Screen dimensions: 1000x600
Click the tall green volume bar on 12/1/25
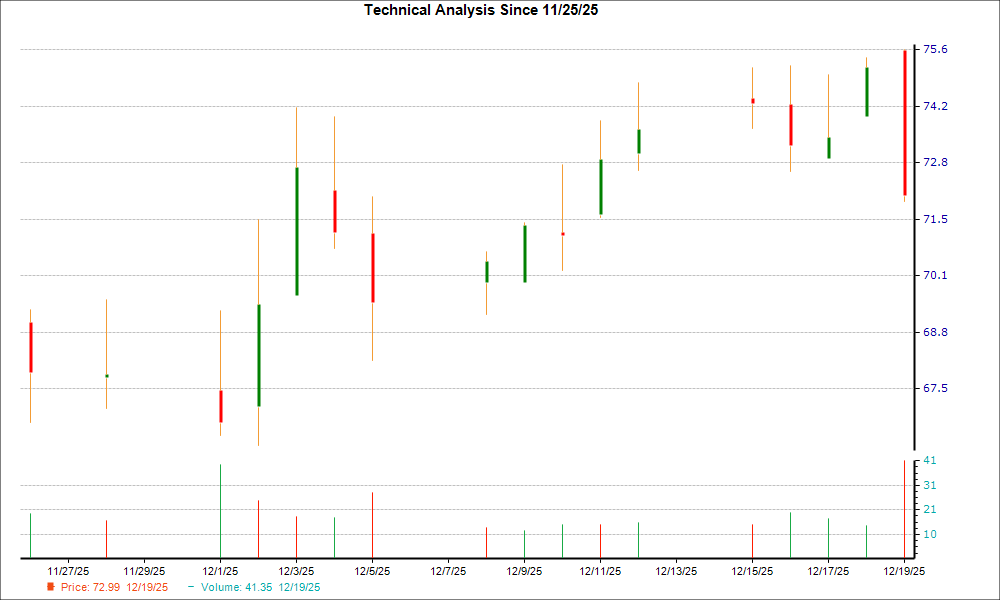coord(221,505)
